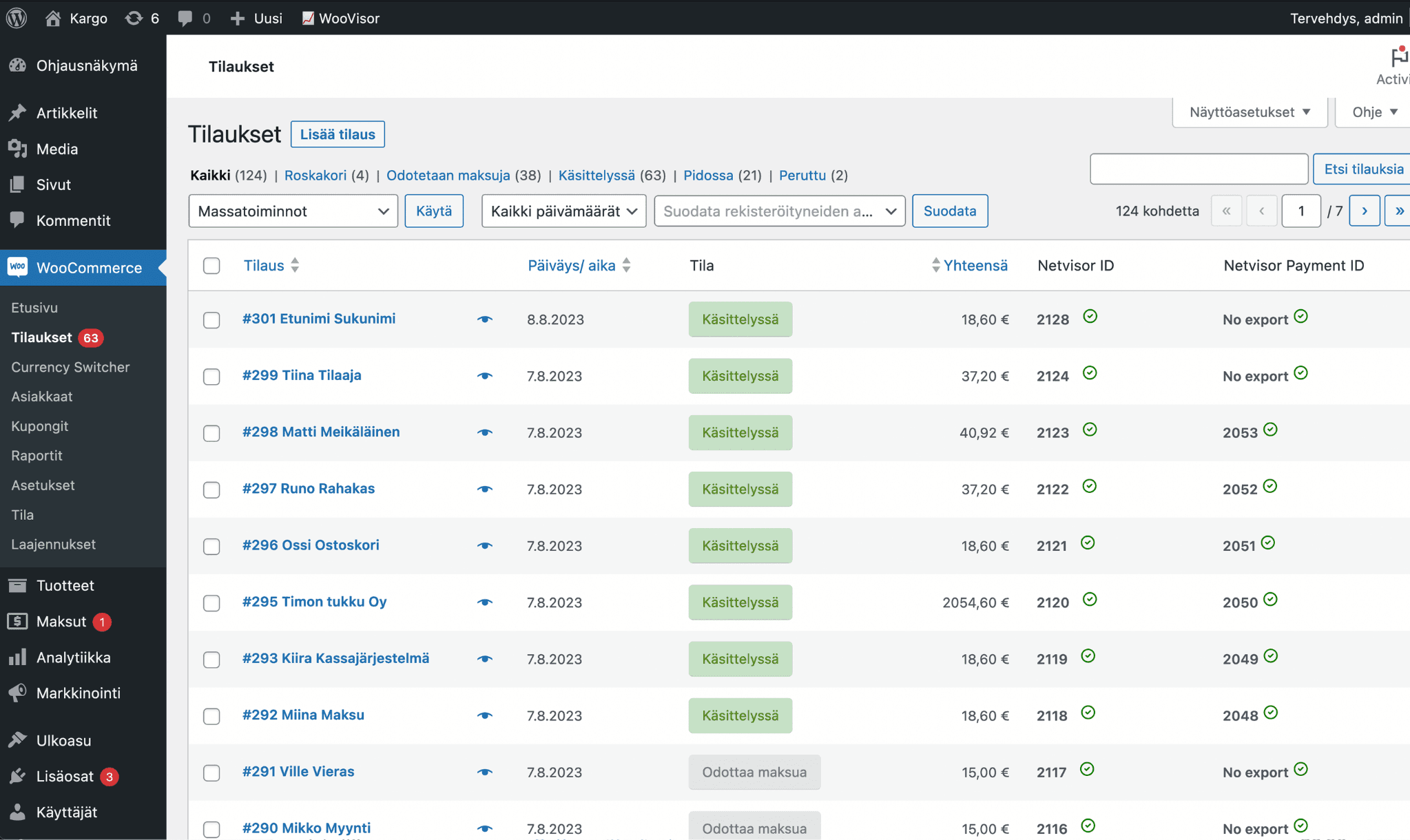Click the WooVisor chart icon in admin bar
Viewport: 1410px width, 840px height.
point(308,18)
